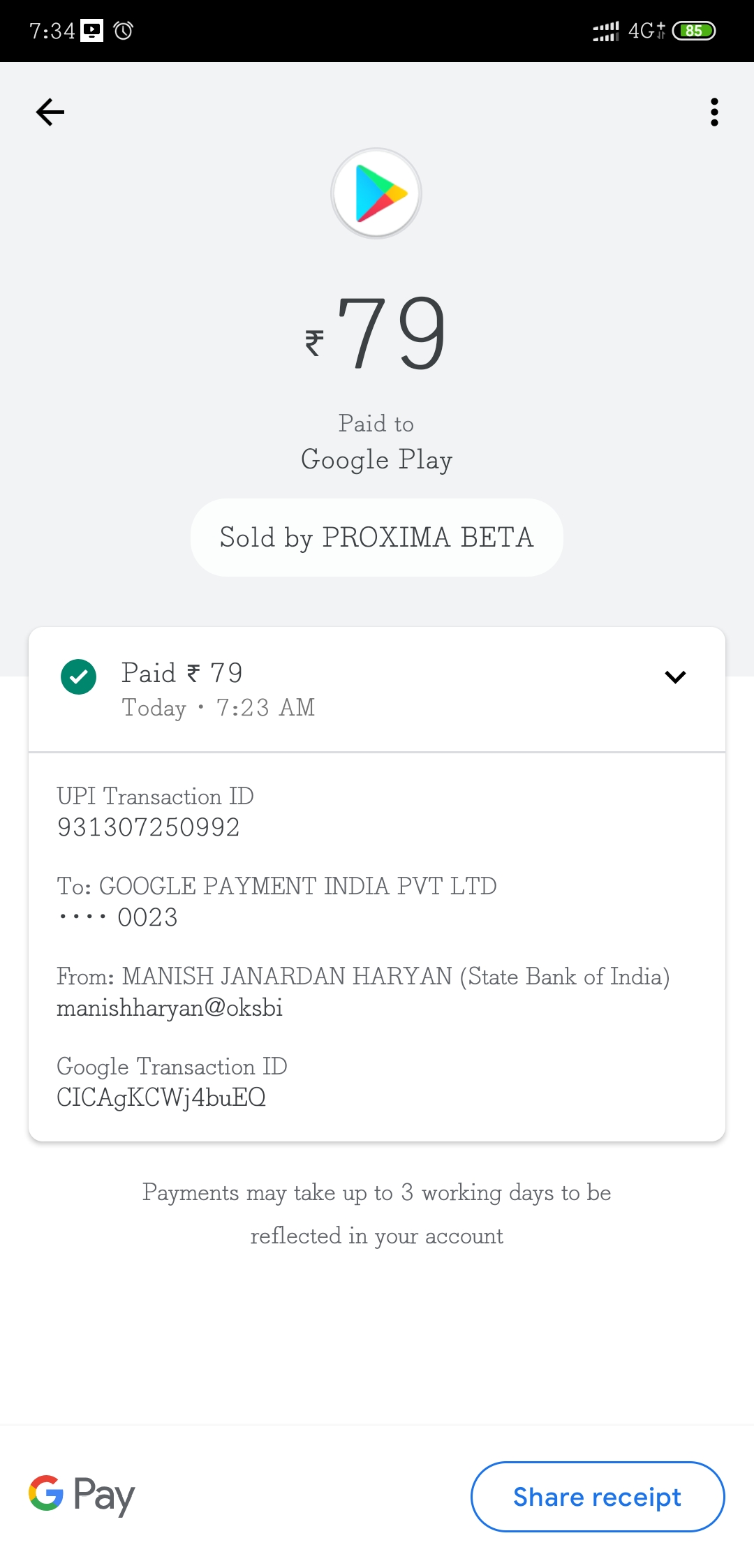Tap the Google Play payee name
754x1568 pixels.
point(376,459)
